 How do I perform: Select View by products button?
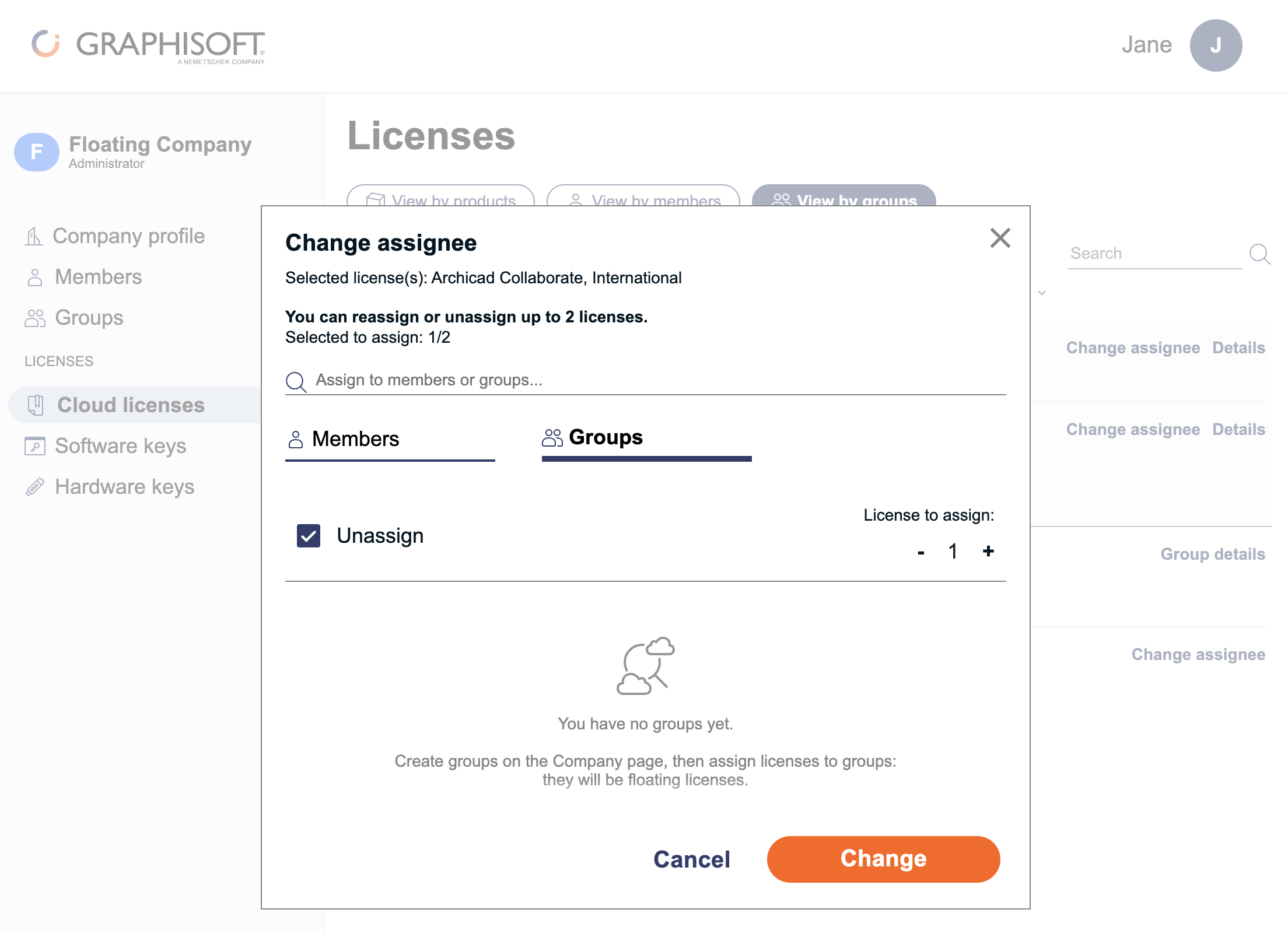[440, 196]
